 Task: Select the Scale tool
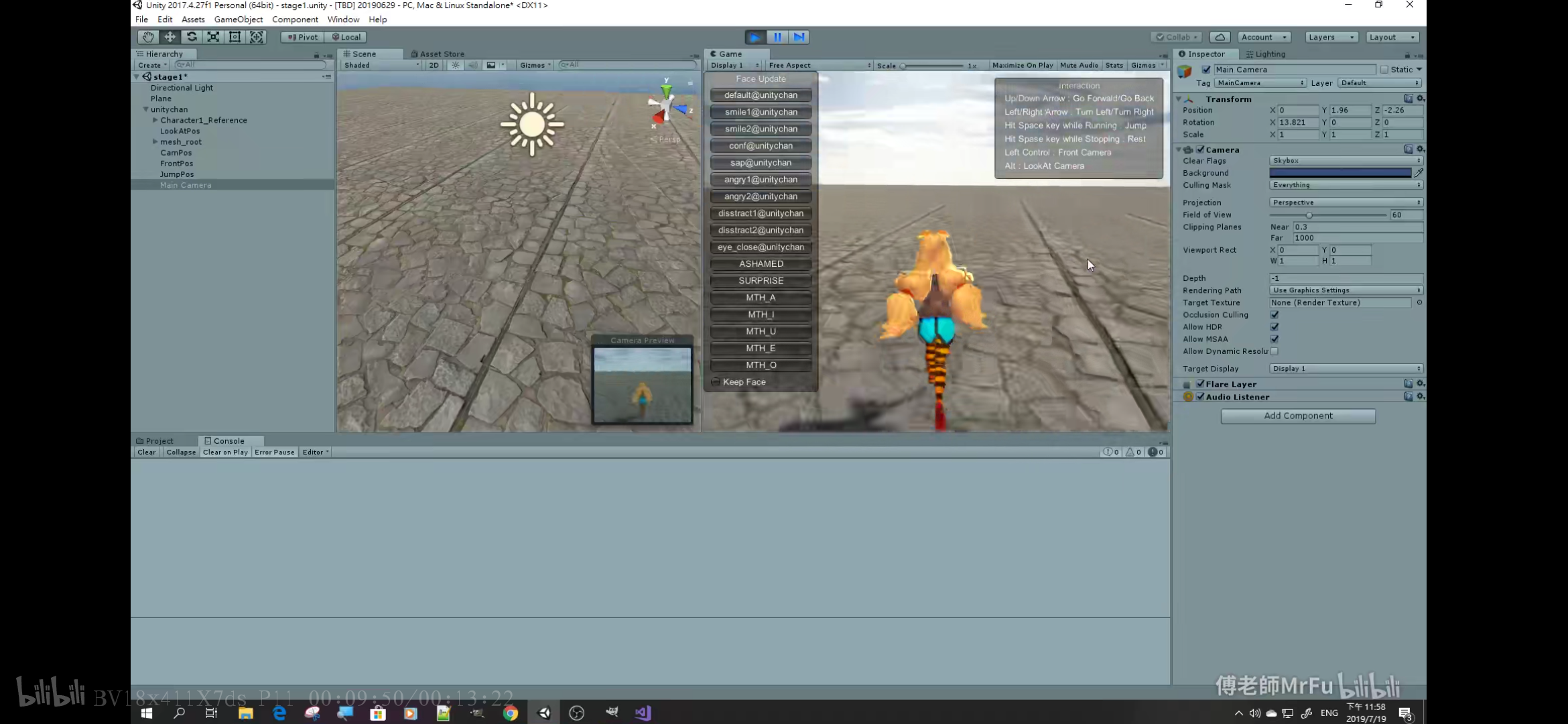pos(213,37)
